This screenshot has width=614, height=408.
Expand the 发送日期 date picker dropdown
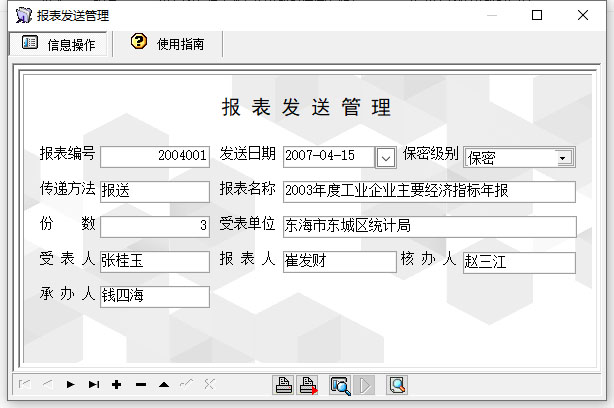point(386,158)
